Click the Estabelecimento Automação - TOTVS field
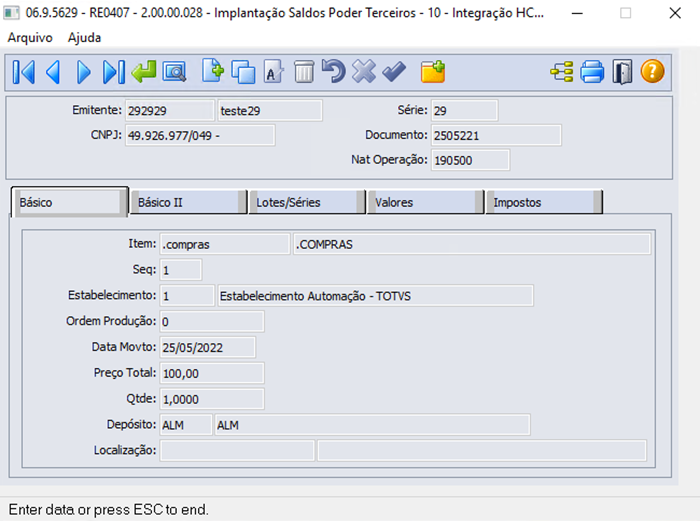 (375, 296)
